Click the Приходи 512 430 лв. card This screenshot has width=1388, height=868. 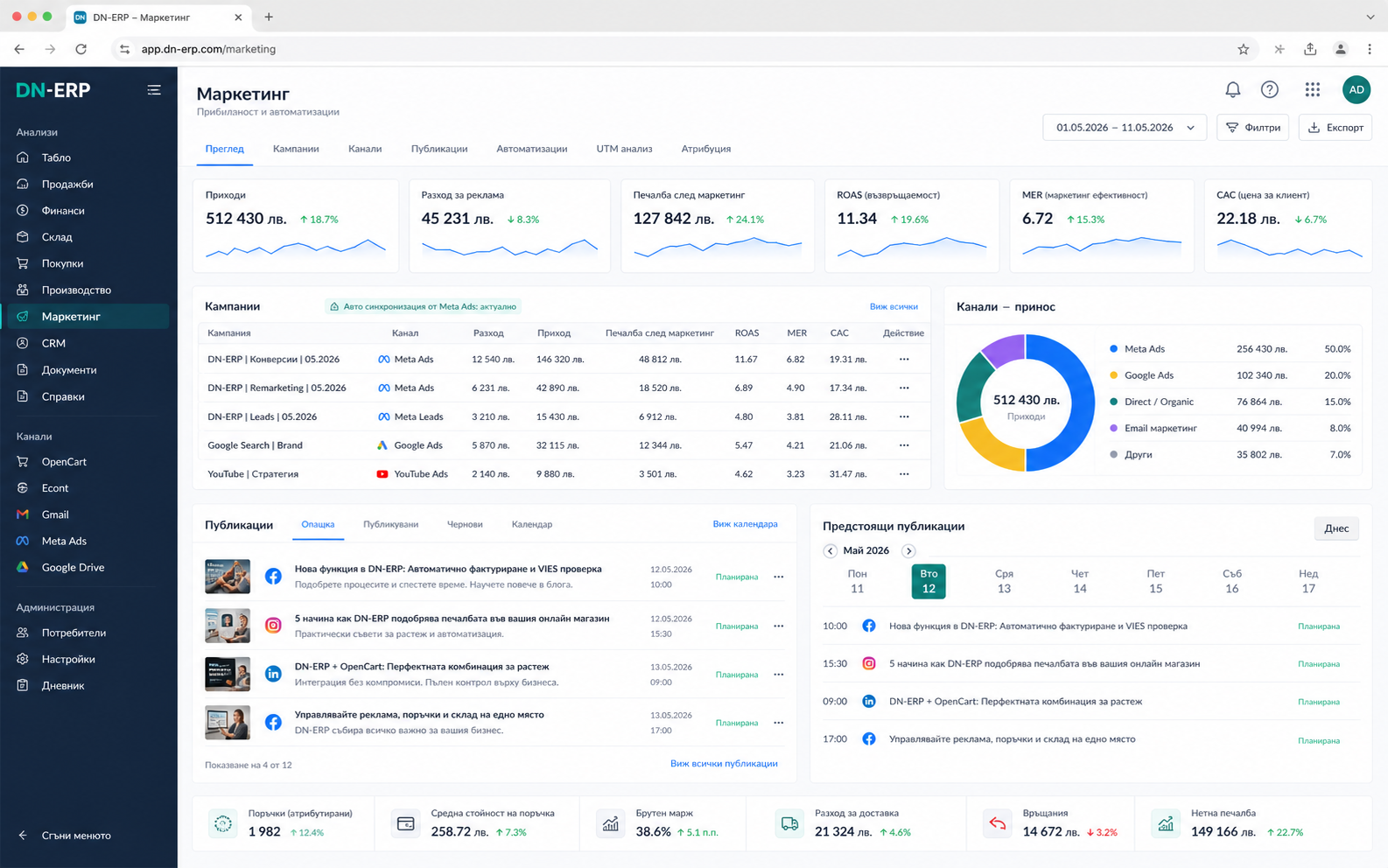tap(296, 226)
